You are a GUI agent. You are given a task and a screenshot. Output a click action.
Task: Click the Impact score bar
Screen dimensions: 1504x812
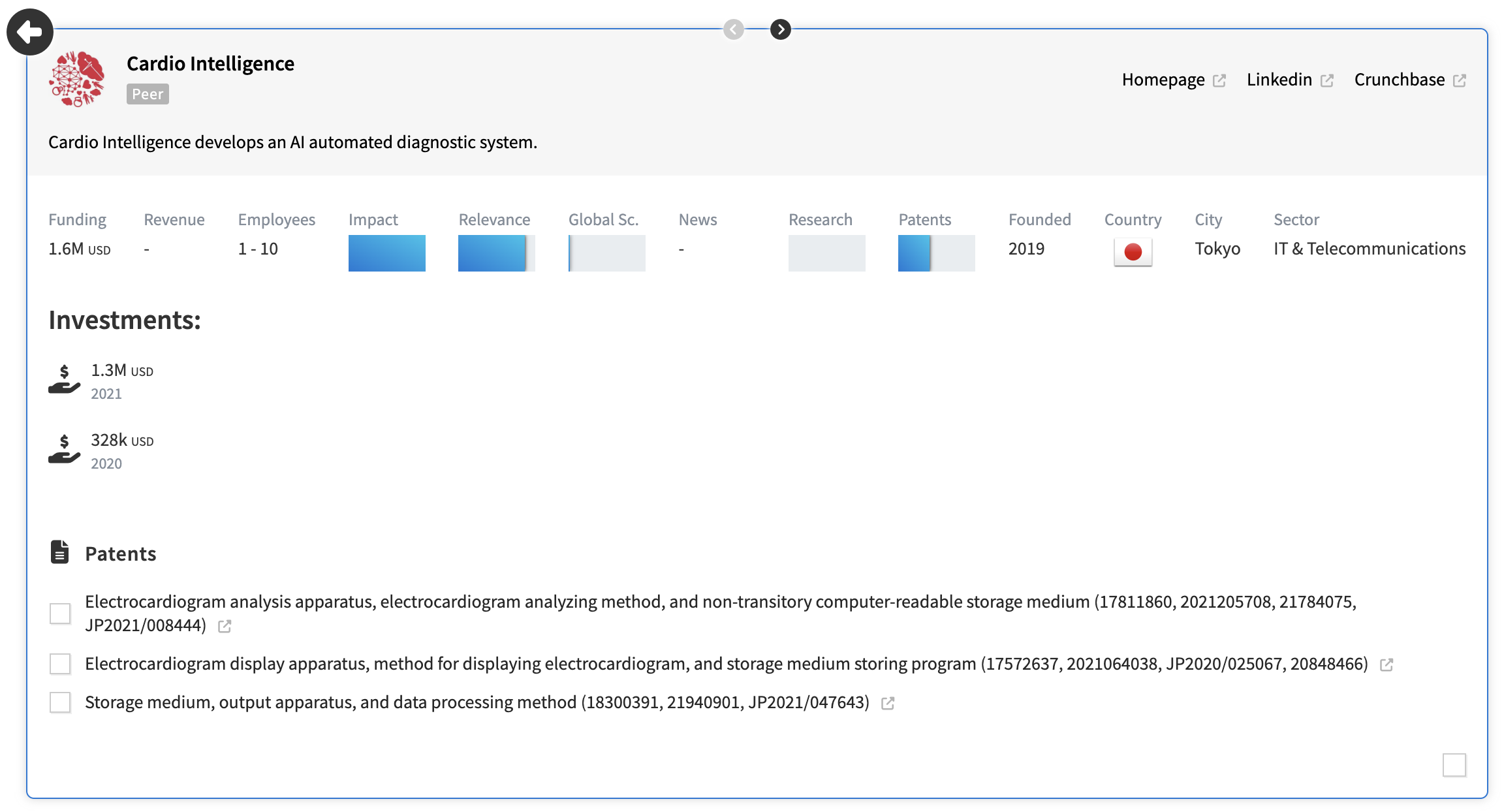coord(387,253)
